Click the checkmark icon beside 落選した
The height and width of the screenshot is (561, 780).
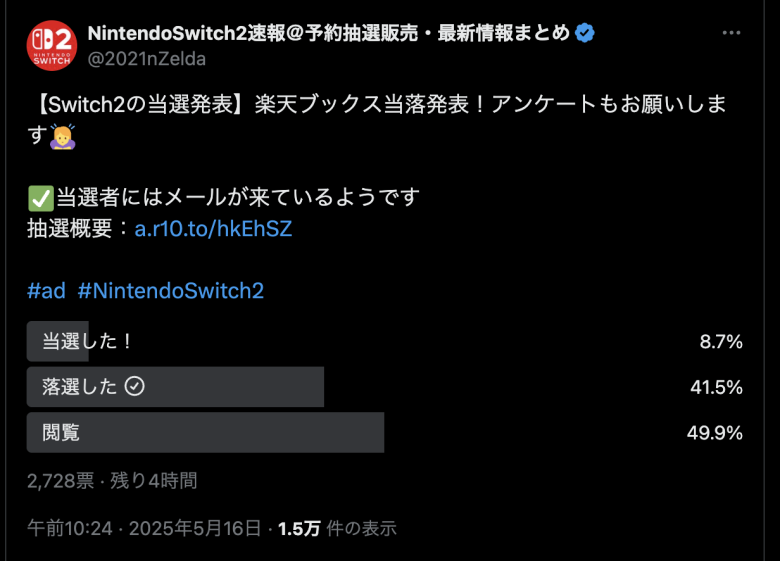coord(134,386)
